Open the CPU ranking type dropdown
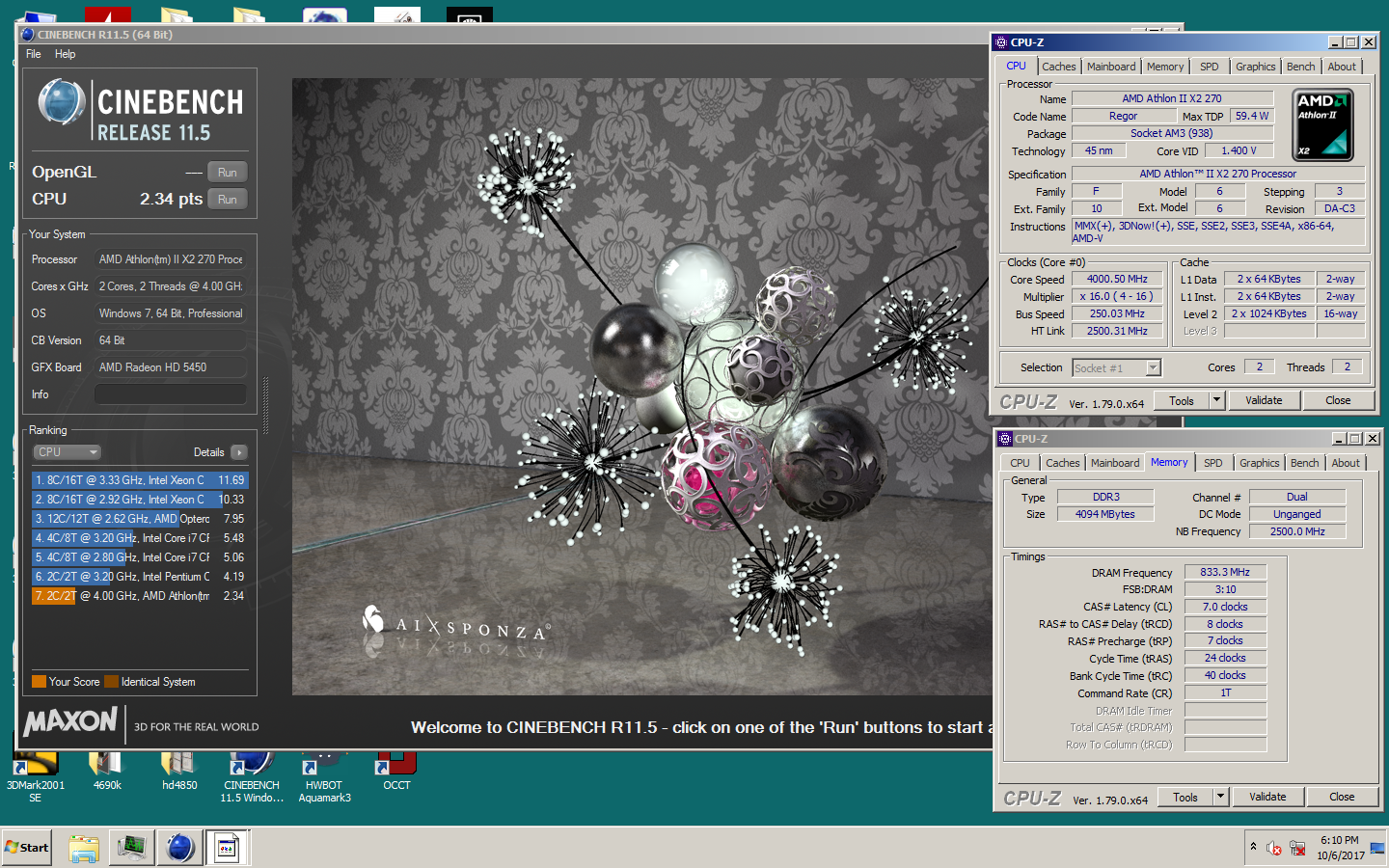The height and width of the screenshot is (868, 1389). click(68, 452)
